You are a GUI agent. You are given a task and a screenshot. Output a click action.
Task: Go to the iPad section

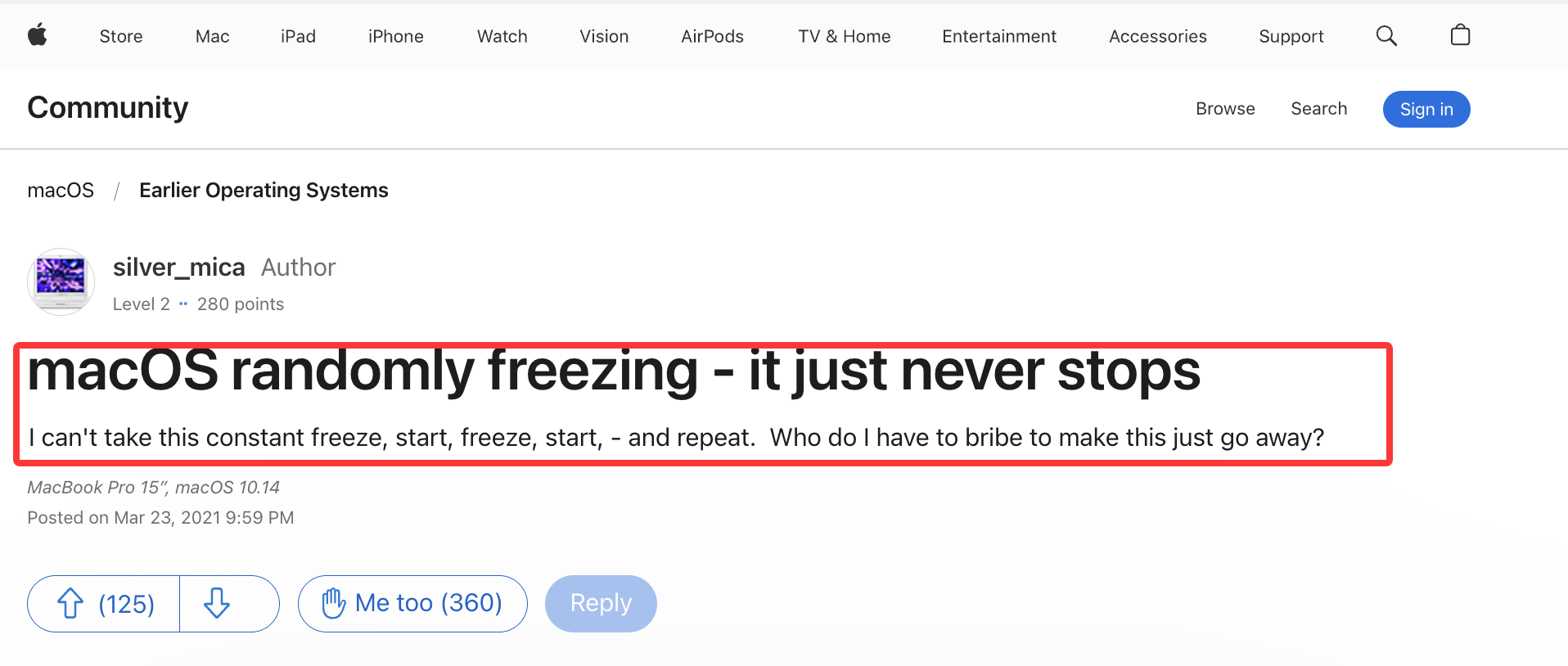pyautogui.click(x=298, y=37)
